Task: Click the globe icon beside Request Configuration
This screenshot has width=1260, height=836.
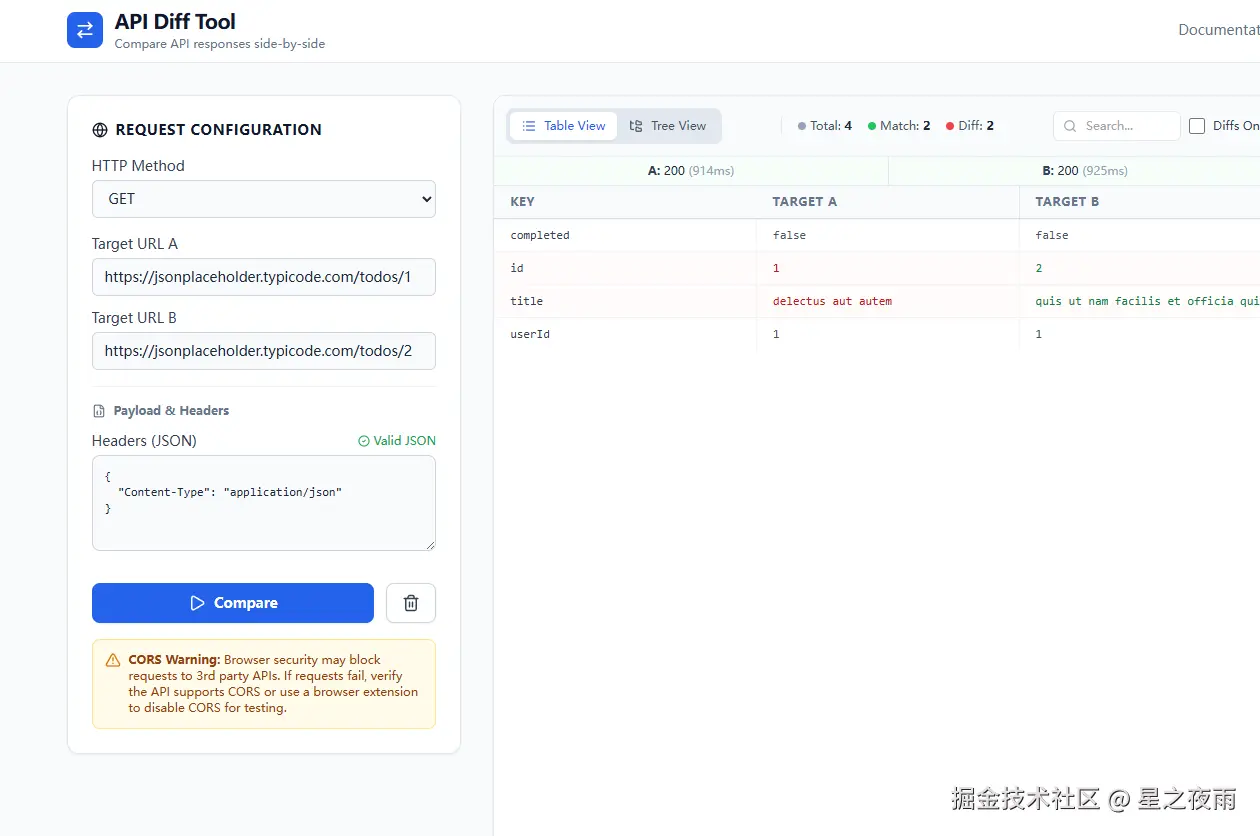Action: [100, 130]
